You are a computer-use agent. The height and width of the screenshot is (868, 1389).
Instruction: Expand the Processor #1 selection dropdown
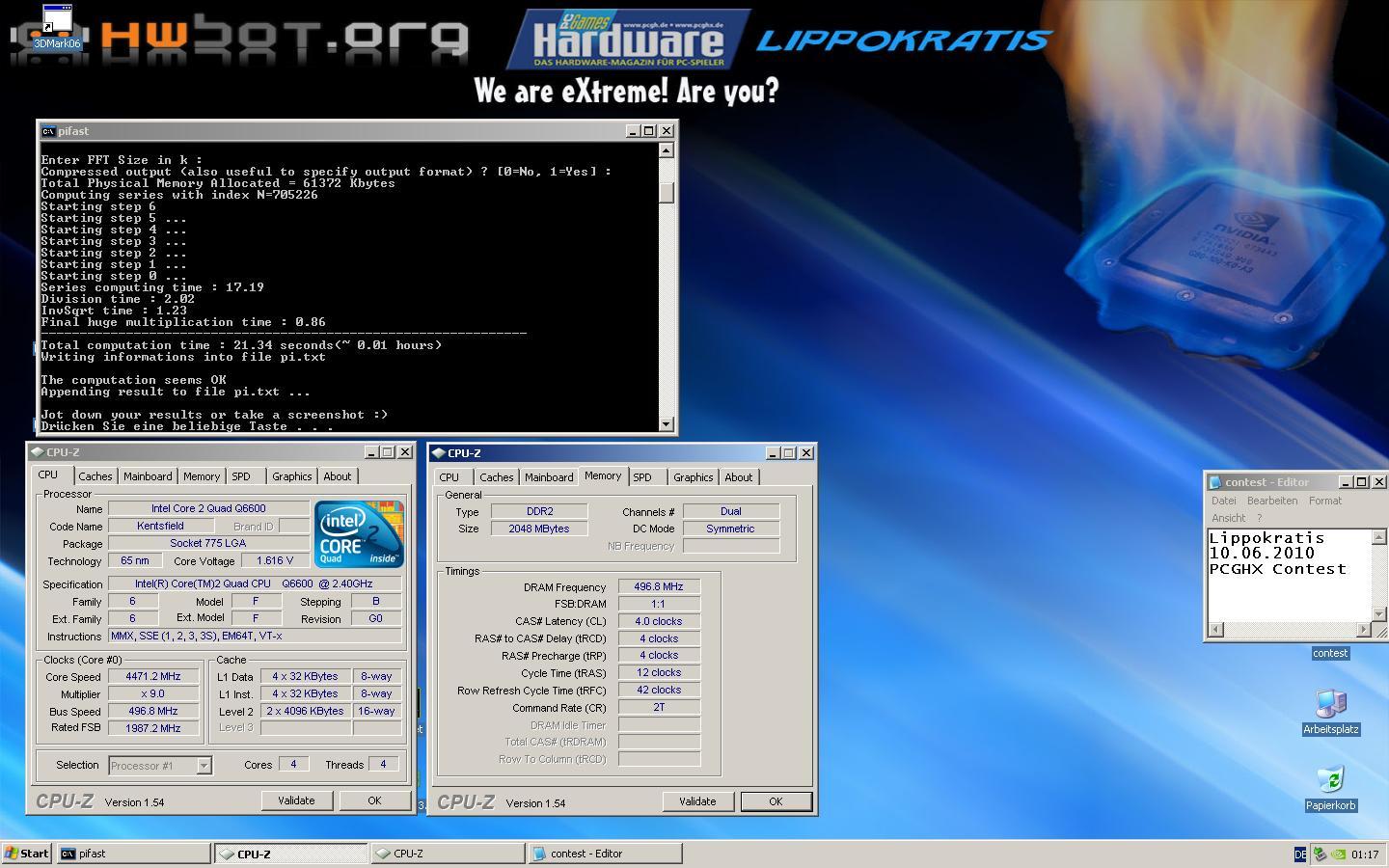point(204,766)
